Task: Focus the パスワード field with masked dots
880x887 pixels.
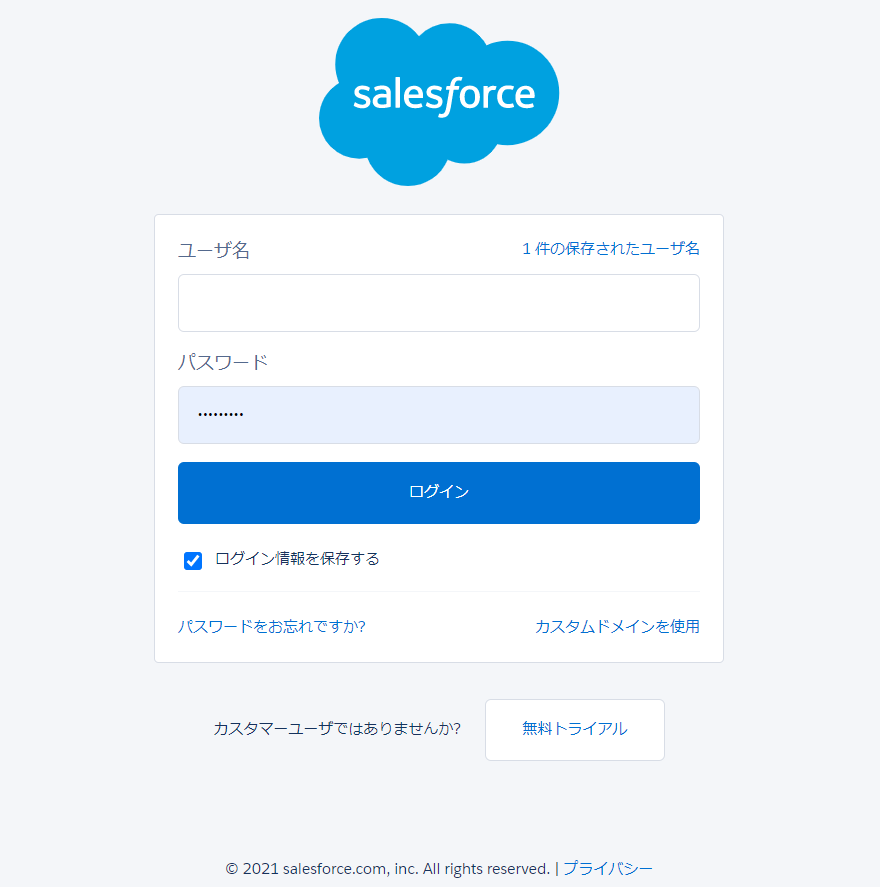Action: 439,415
